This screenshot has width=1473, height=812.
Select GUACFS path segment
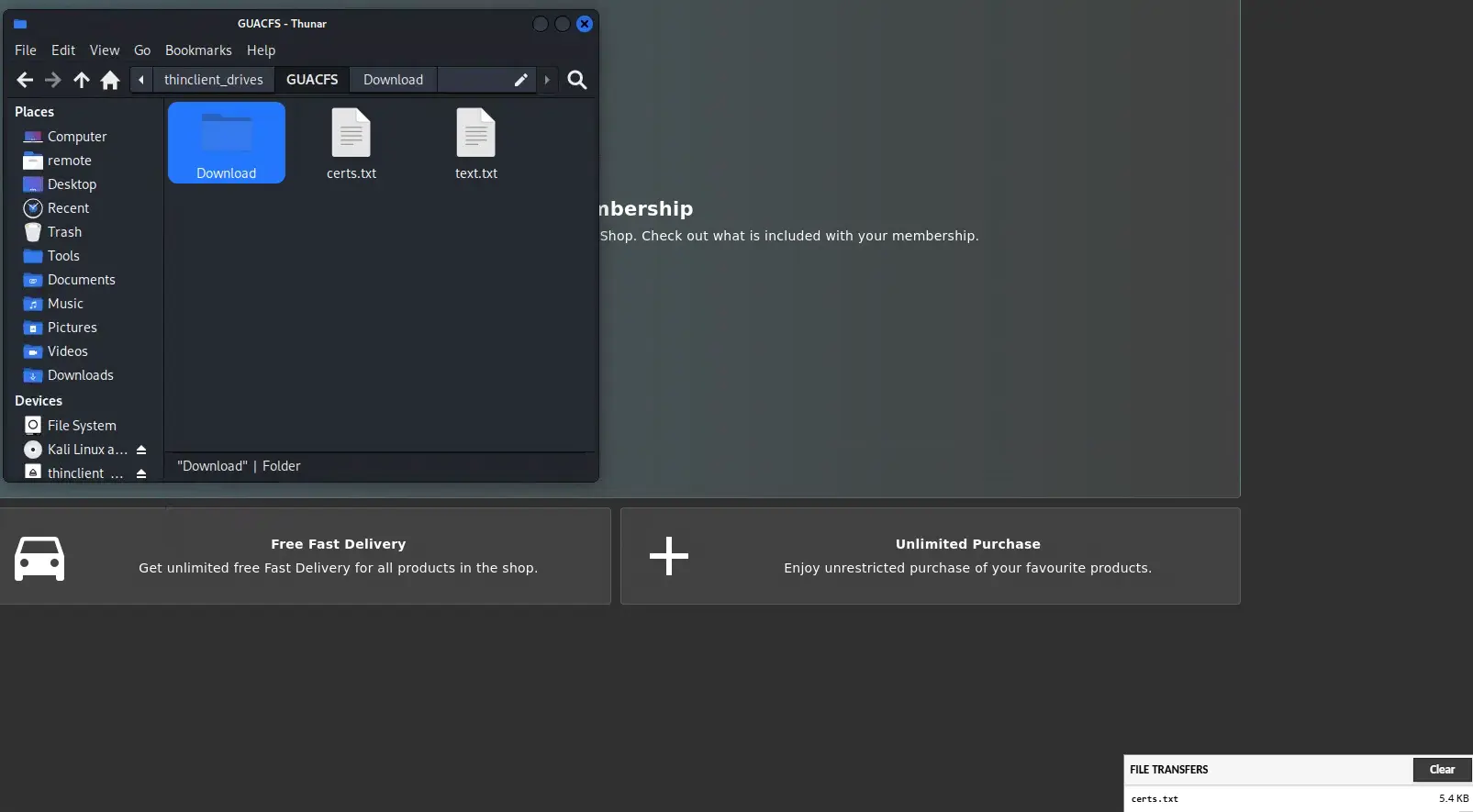click(x=312, y=80)
